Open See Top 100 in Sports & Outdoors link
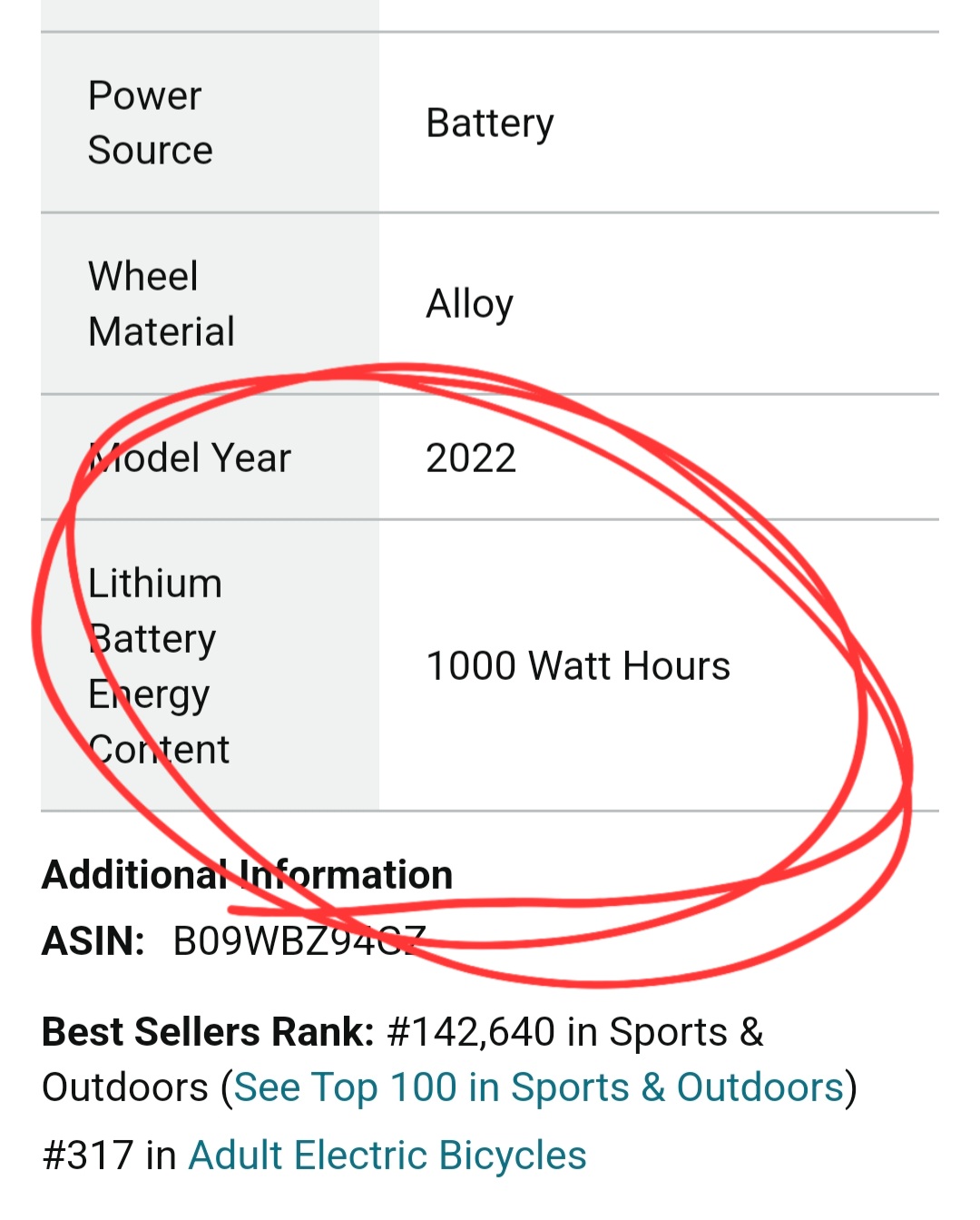Screen dimensions: 980x1220 [539, 1087]
